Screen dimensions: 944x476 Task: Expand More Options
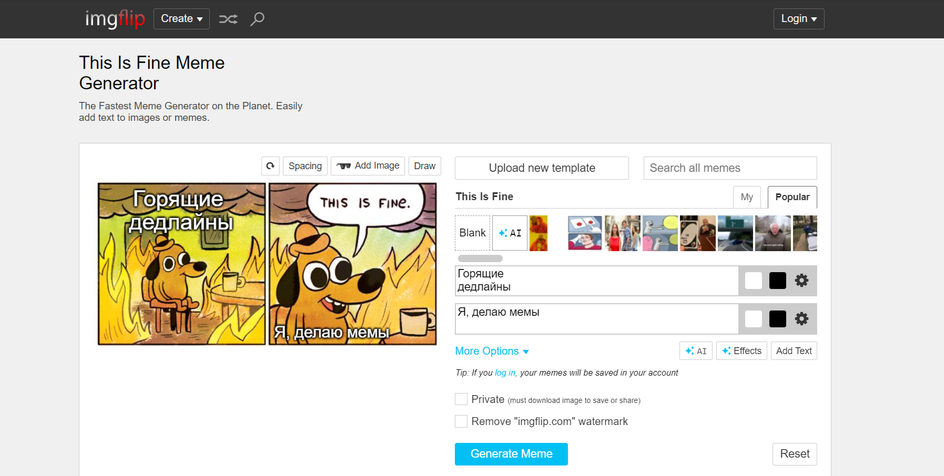(x=492, y=351)
